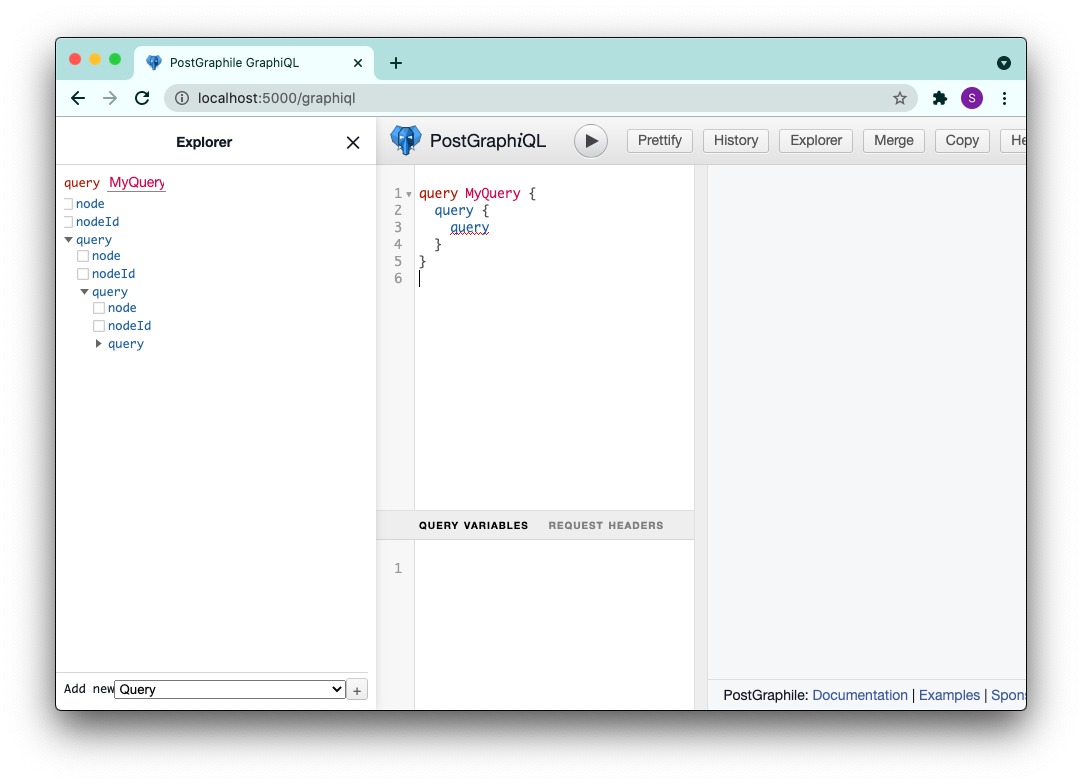Switch to Query Variables tab
The image size is (1082, 784).
(x=473, y=525)
